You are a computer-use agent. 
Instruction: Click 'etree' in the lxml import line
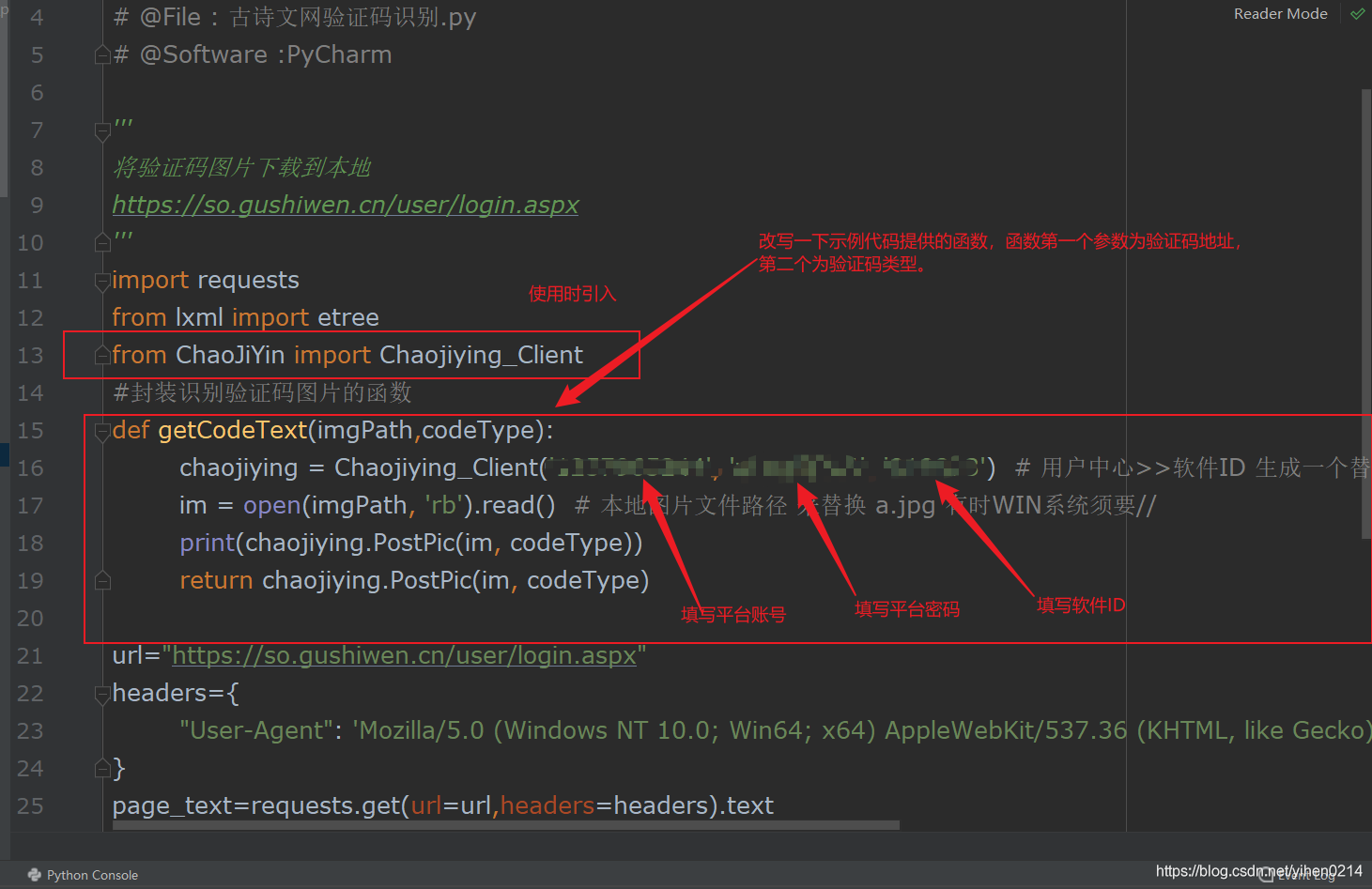pyautogui.click(x=348, y=317)
